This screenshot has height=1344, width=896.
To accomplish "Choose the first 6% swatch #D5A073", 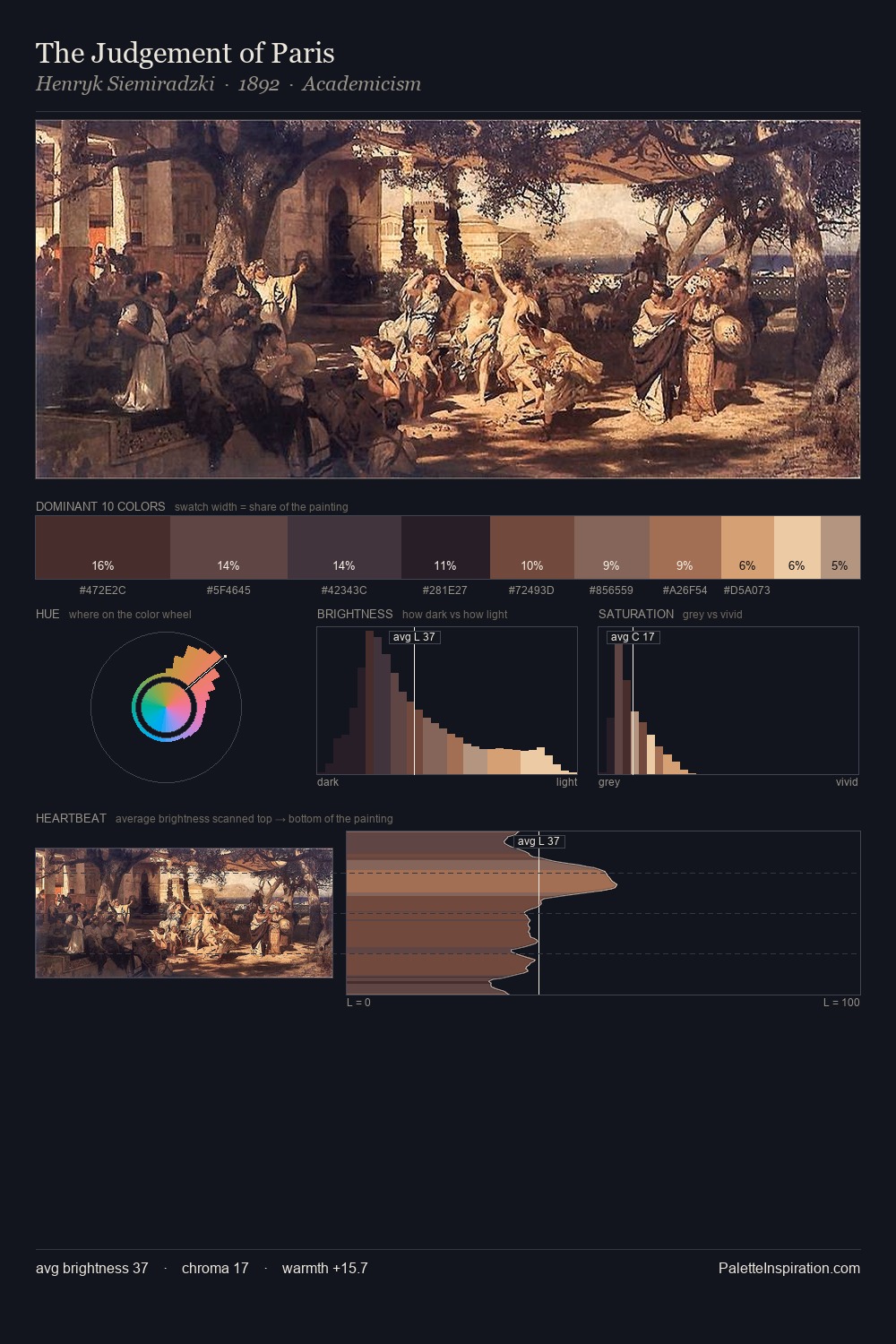I will (747, 547).
